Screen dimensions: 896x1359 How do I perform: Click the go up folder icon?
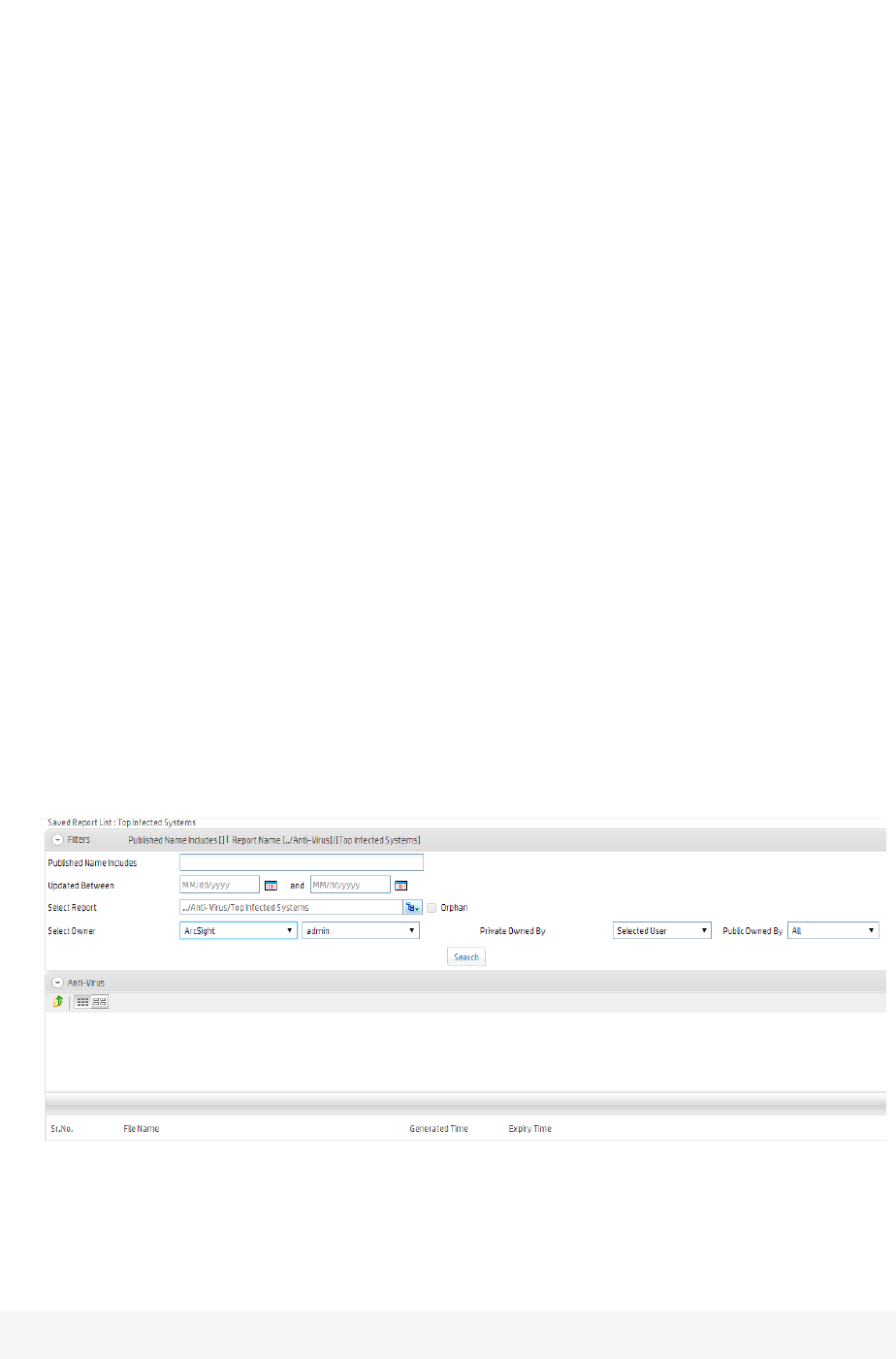58,1001
